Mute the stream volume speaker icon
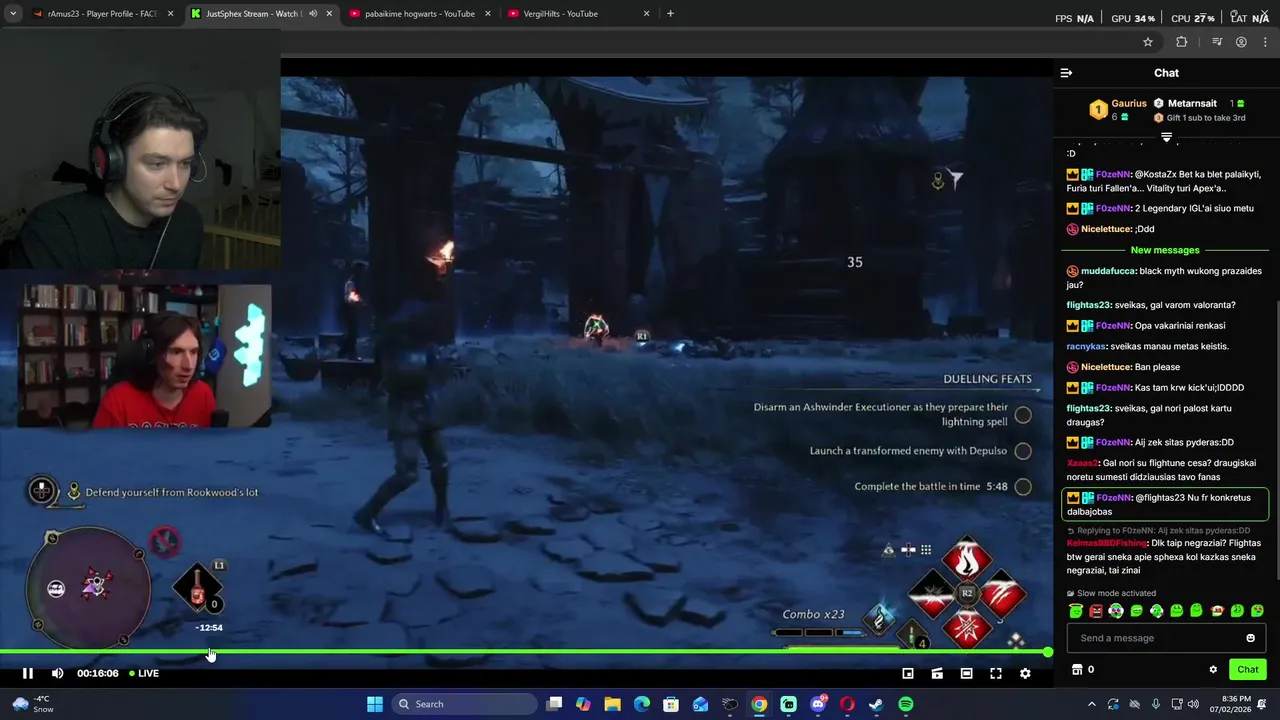 (57, 673)
